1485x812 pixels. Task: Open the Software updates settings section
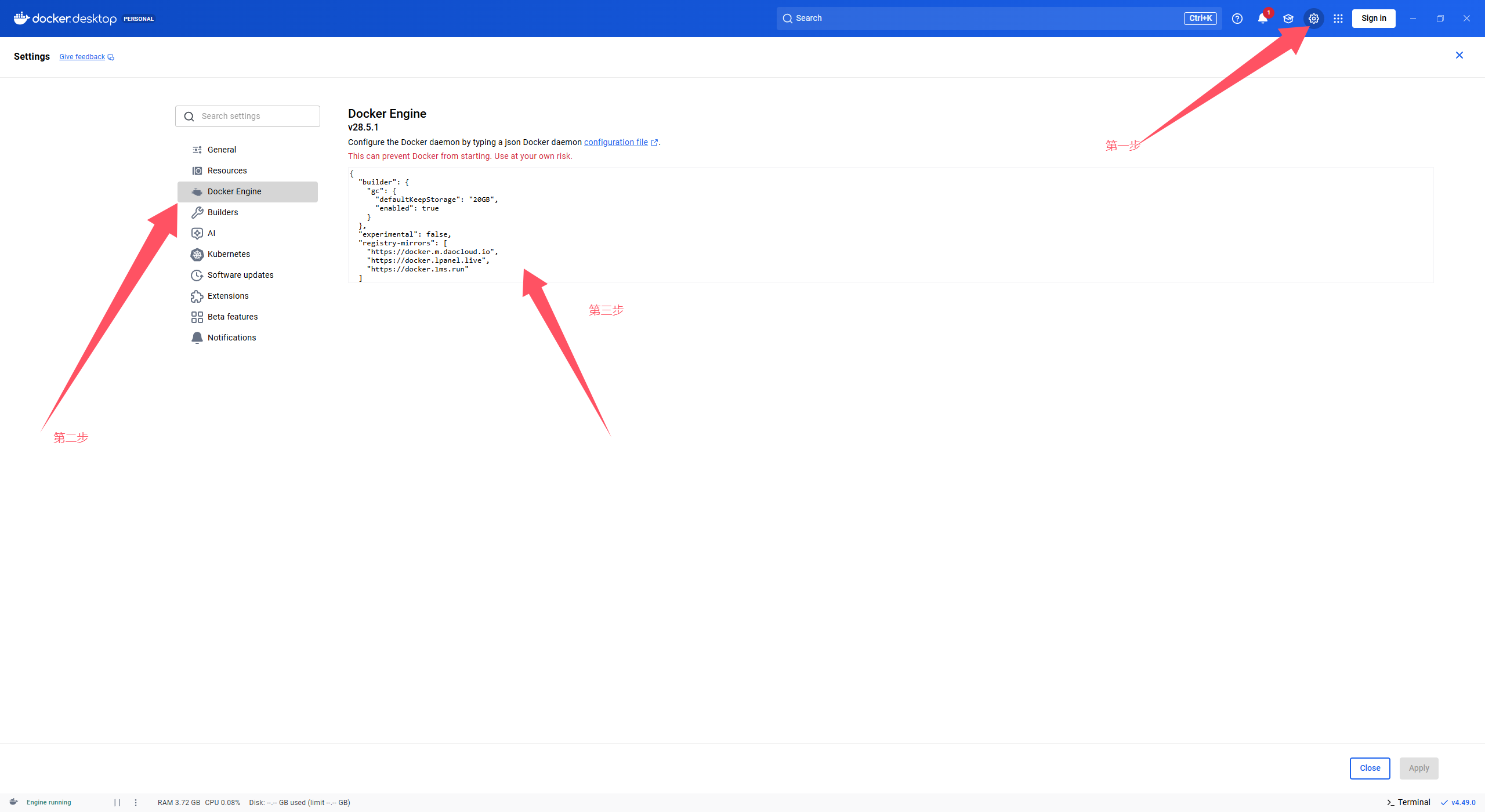[x=240, y=275]
